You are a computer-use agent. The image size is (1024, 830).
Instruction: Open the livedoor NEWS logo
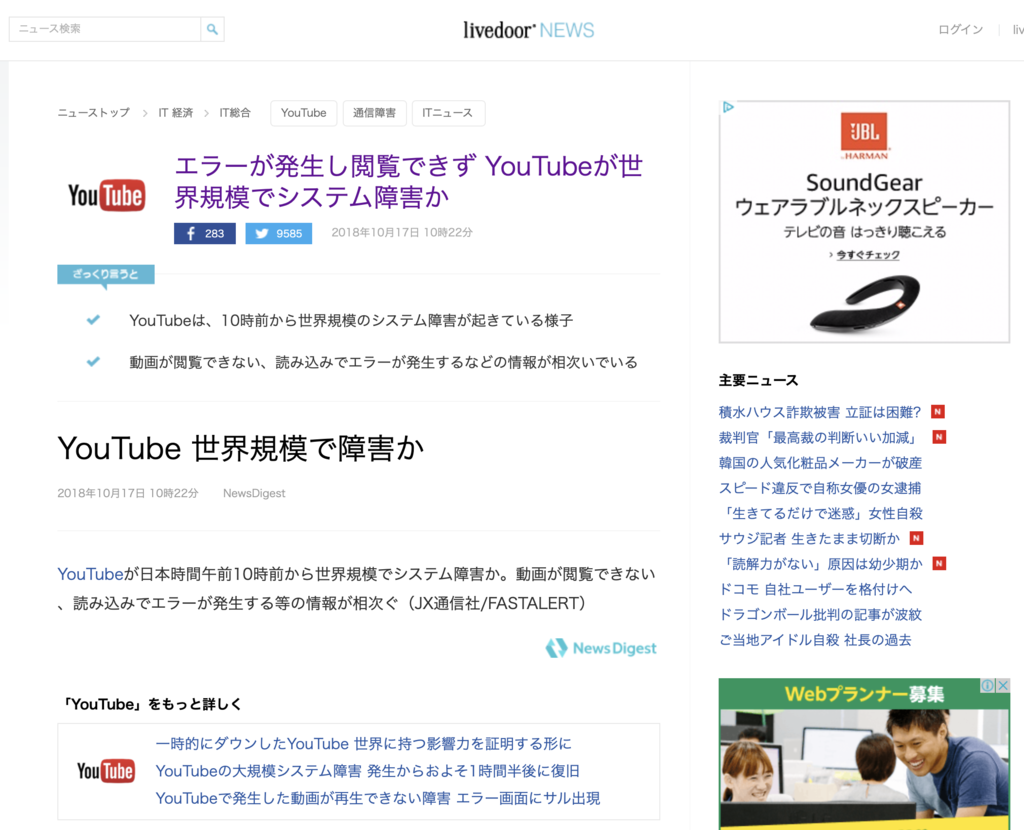click(528, 30)
